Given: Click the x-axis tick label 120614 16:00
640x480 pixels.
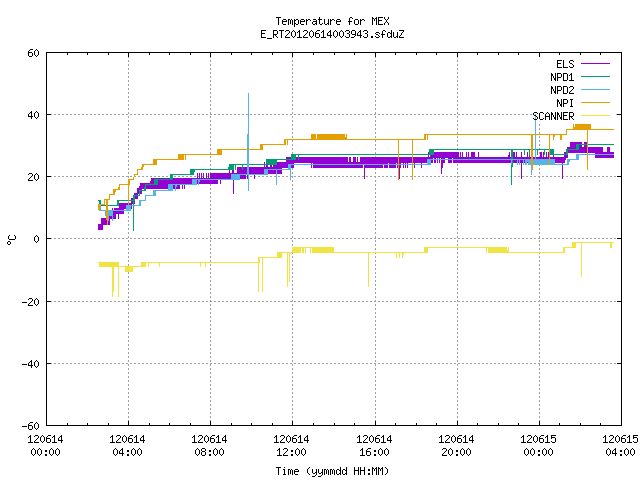Looking at the screenshot, I should [374, 446].
